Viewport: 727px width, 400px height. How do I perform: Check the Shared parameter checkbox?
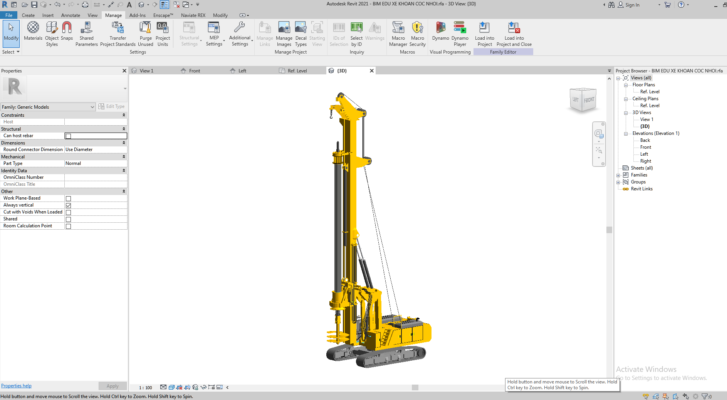coord(68,219)
